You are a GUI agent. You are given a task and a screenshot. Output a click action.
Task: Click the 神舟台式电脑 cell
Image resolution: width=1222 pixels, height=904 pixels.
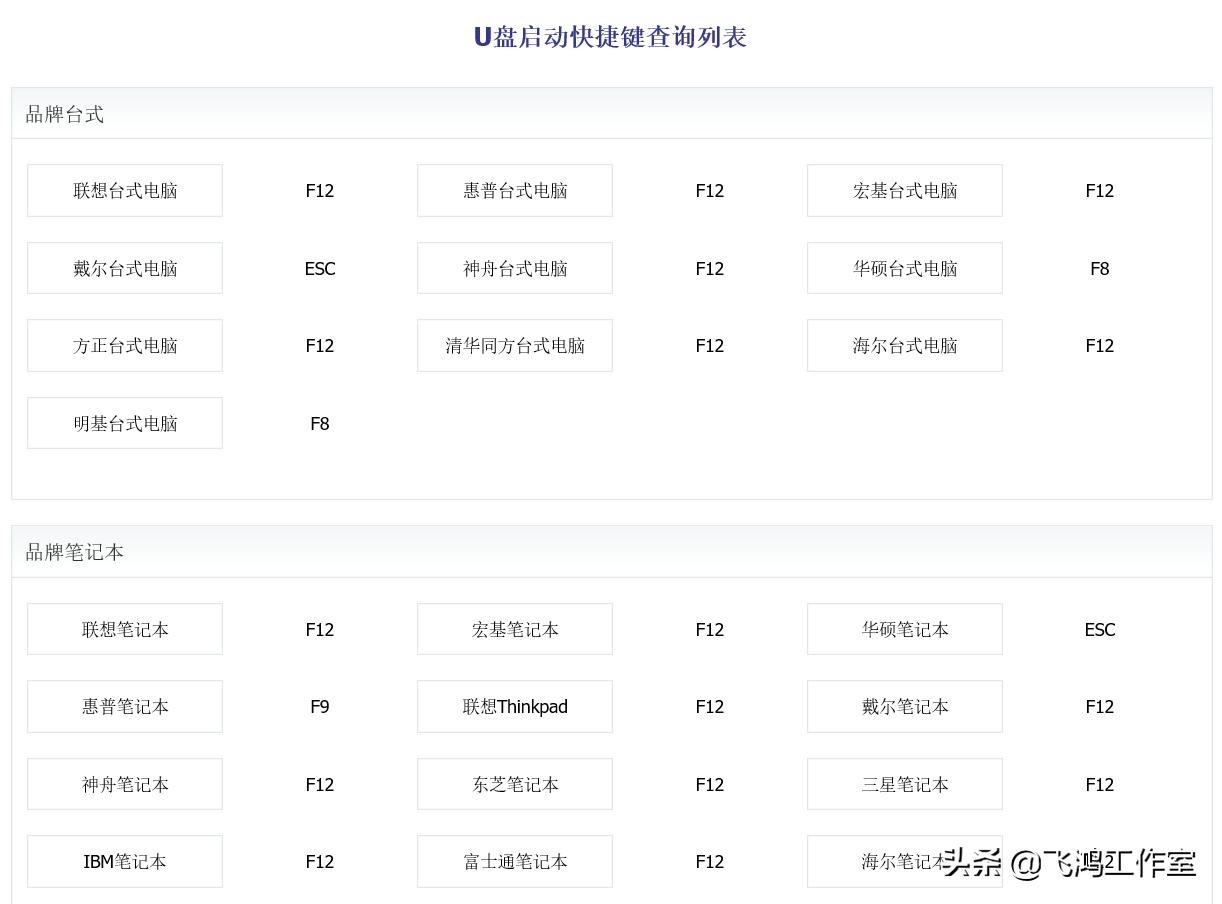[x=514, y=268]
